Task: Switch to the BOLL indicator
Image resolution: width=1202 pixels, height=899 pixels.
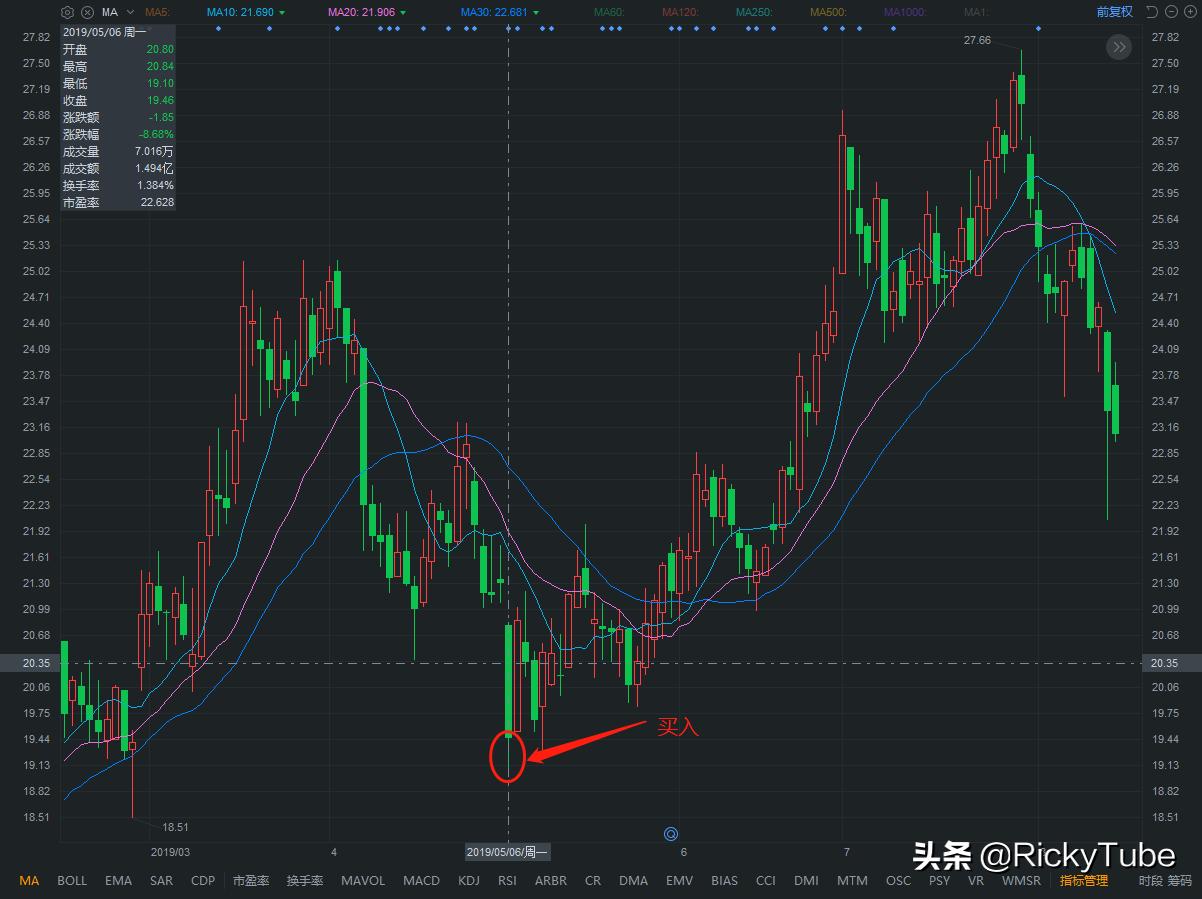Action: [72, 881]
